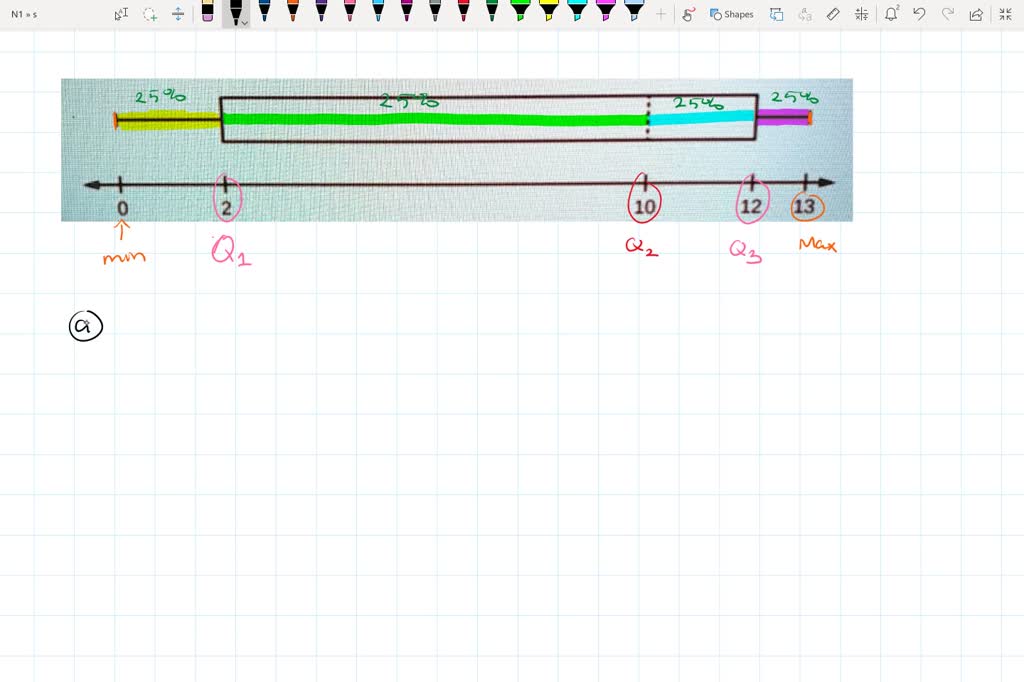The image size is (1024, 682).
Task: Open the Share options
Action: point(977,14)
